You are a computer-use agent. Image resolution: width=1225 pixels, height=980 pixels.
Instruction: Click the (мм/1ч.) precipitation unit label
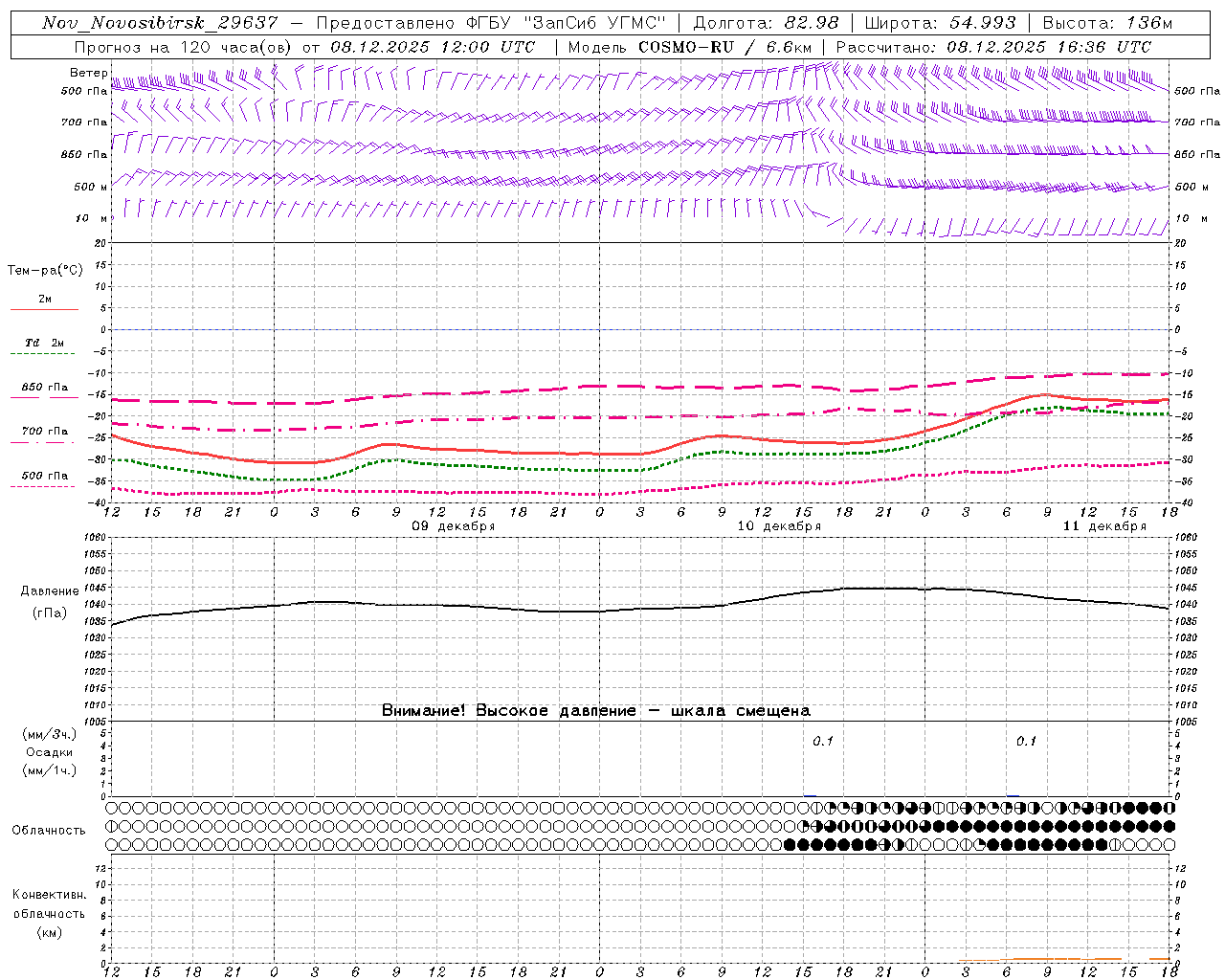point(50,770)
